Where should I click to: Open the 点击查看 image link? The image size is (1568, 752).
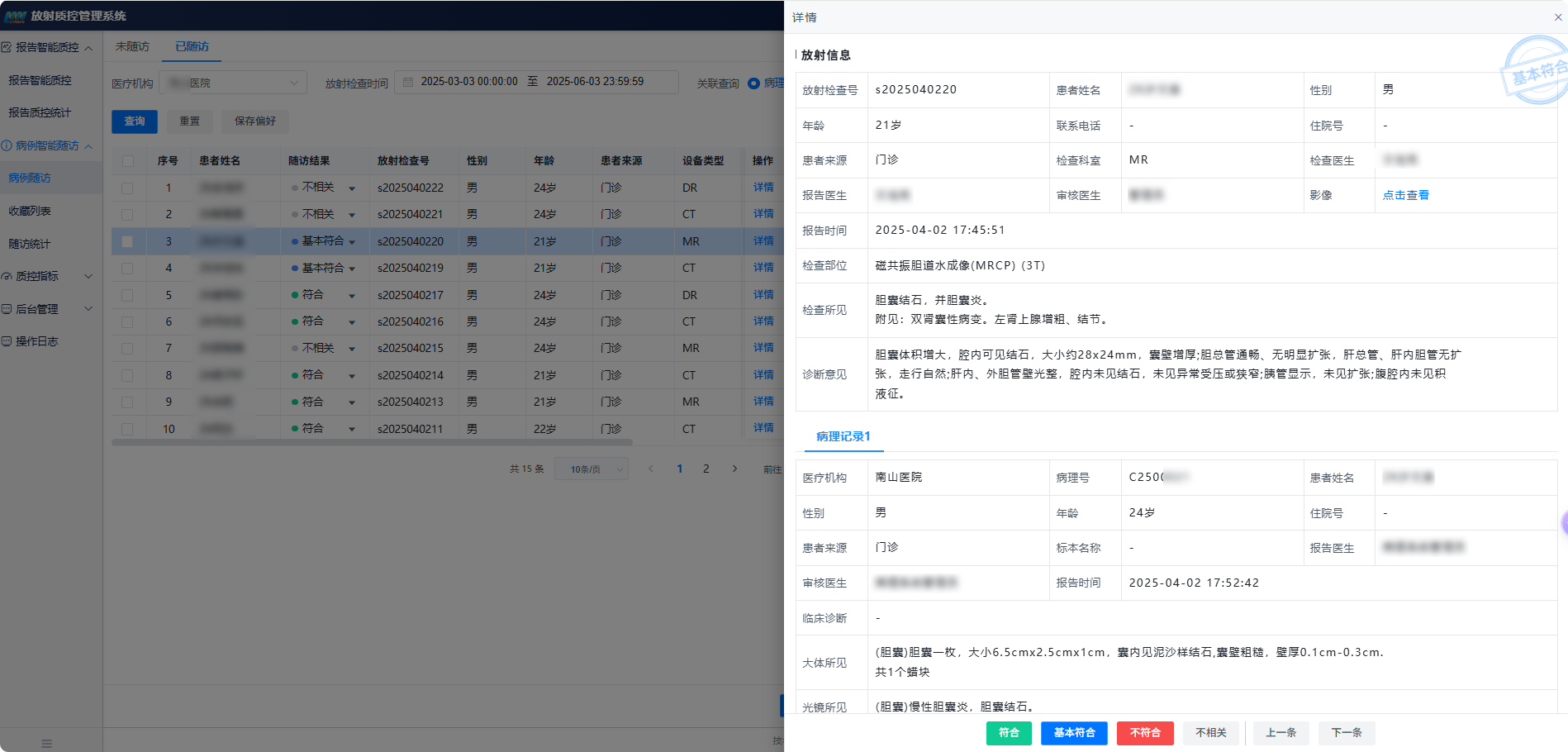click(x=1405, y=195)
